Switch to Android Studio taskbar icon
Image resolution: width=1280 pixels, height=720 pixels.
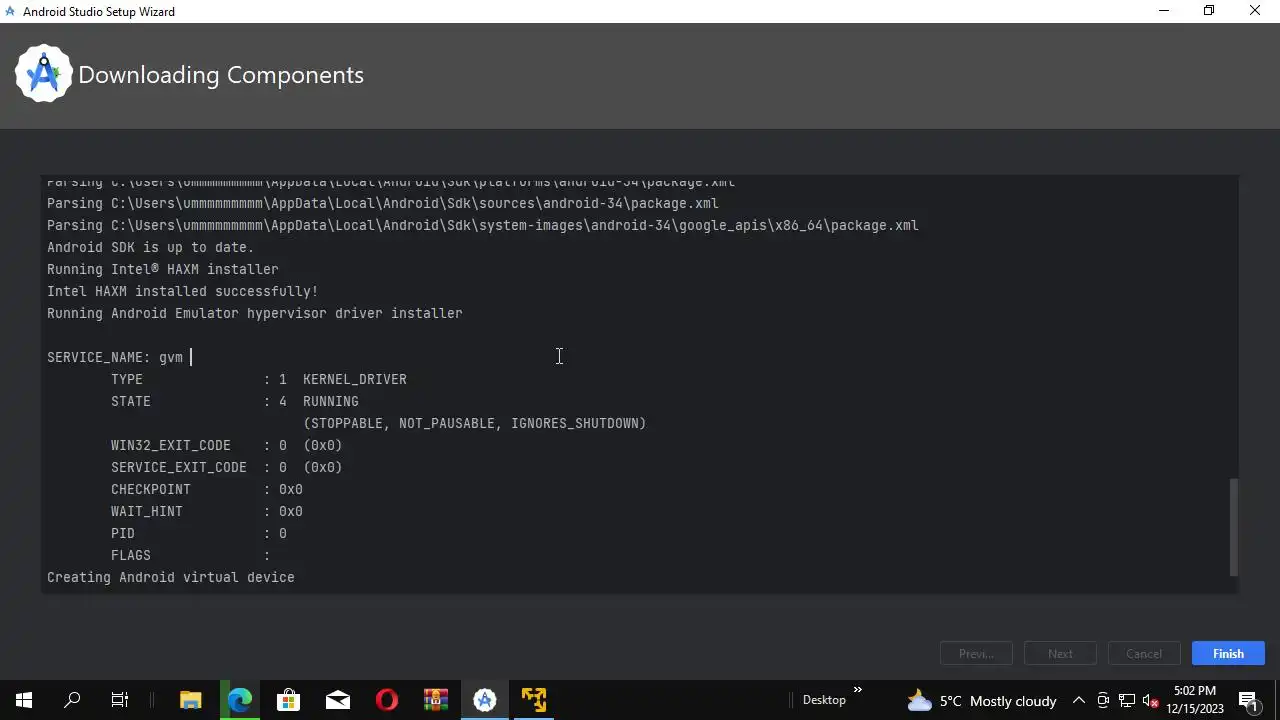pyautogui.click(x=485, y=700)
